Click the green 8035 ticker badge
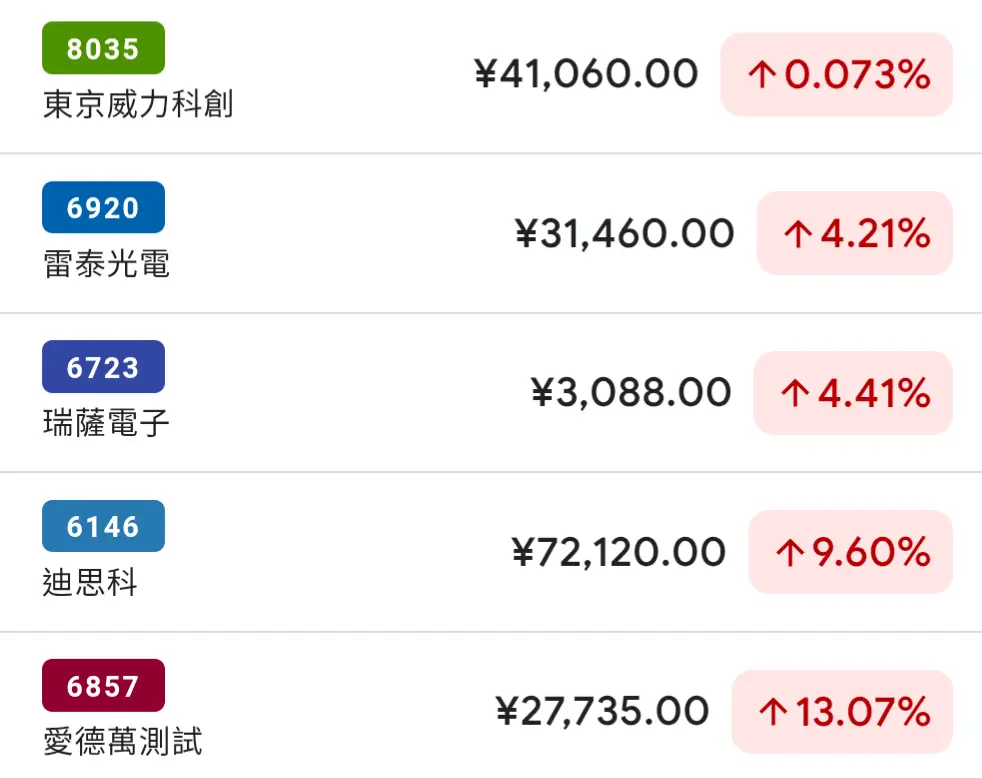Image resolution: width=982 pixels, height=778 pixels. 103,48
